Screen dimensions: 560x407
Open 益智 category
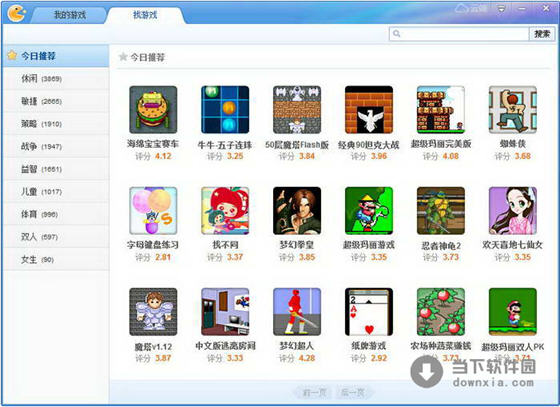pos(56,169)
